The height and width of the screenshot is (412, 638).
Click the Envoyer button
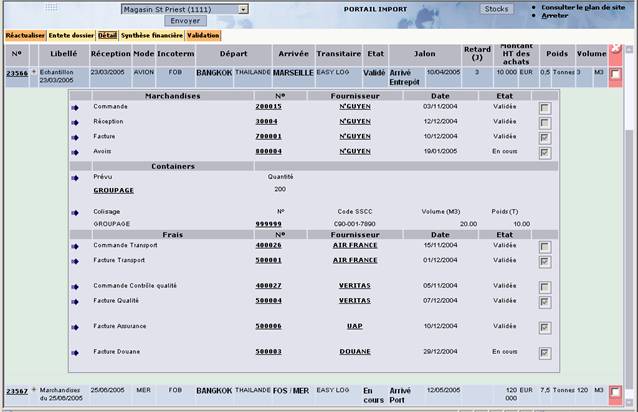click(185, 21)
